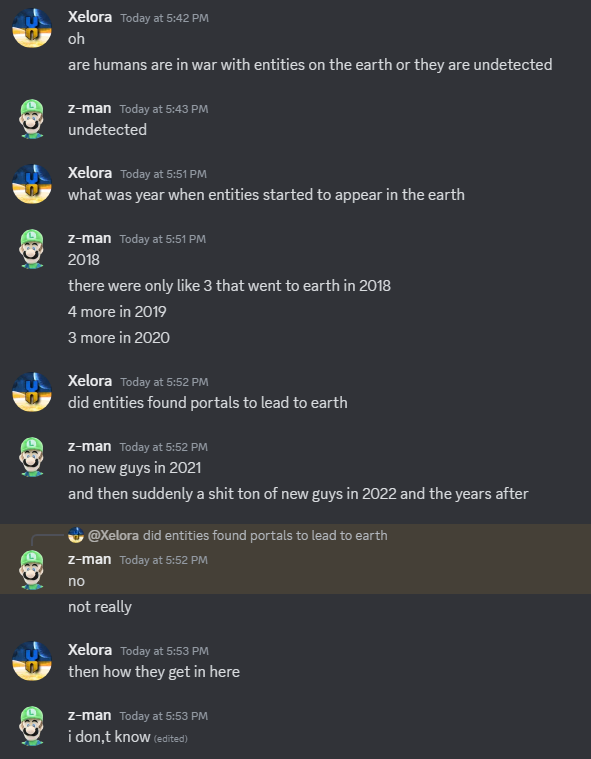Click the Xelora username at 5:53 PM
Screen dimensions: 591x759
[90, 650]
